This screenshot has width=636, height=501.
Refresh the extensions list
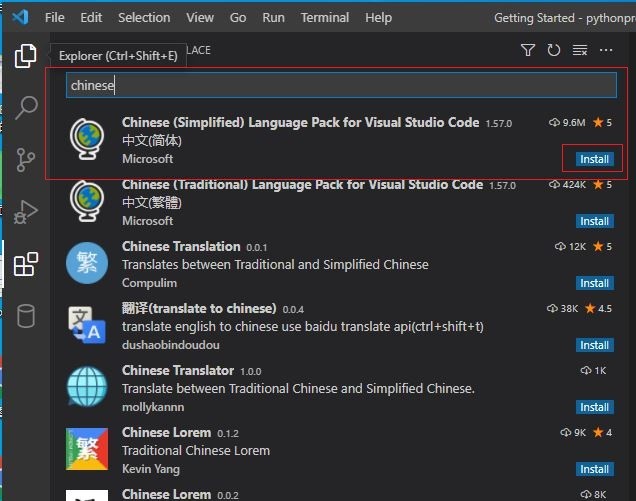click(x=554, y=50)
